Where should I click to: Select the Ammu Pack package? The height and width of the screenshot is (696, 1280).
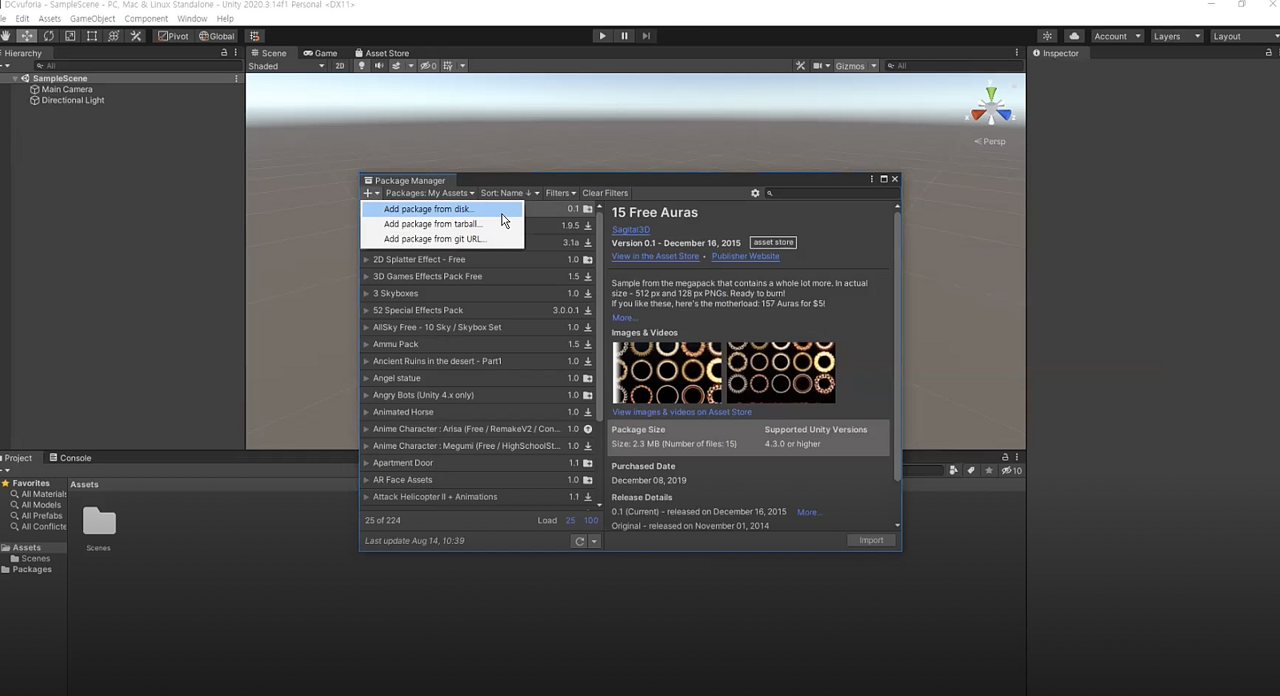point(479,344)
